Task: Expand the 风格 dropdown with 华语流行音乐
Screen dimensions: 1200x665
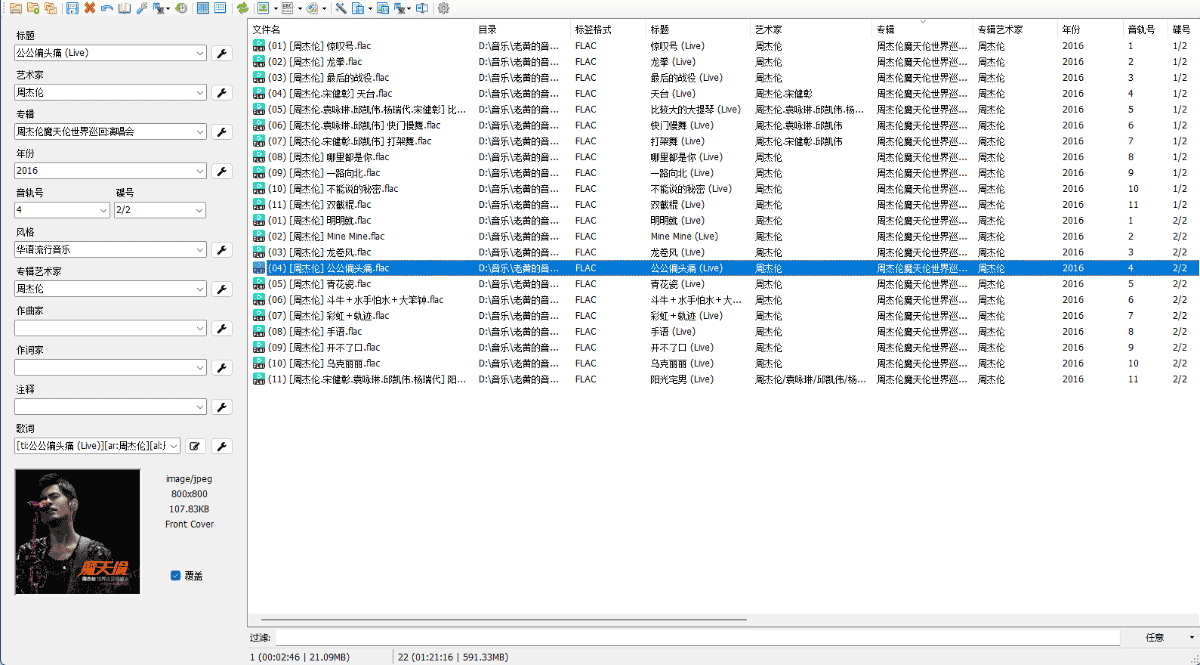Action: [x=199, y=250]
